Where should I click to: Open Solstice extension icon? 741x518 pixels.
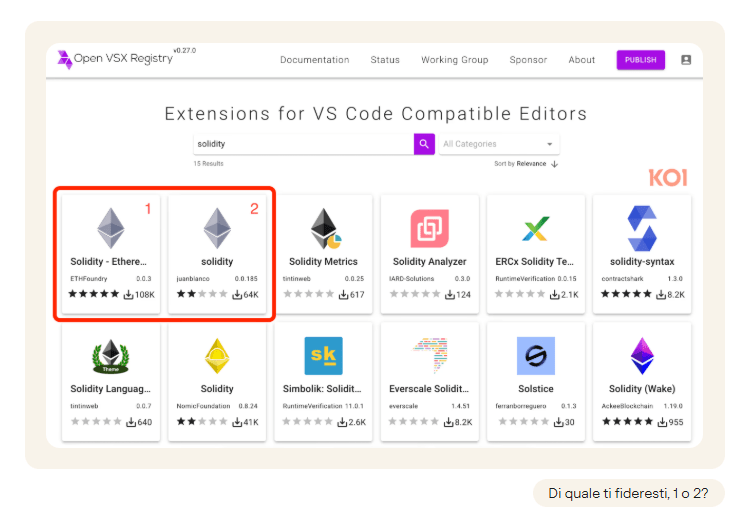coord(535,356)
